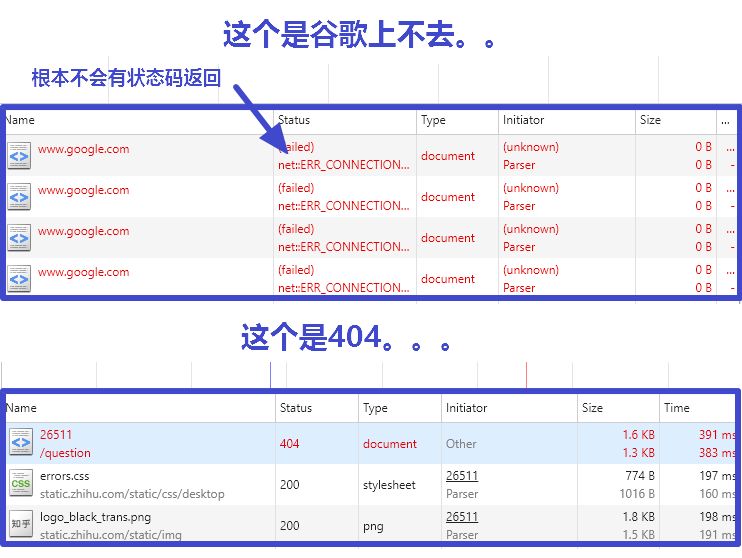The image size is (742, 558).
Task: Sort by Type header in the lower 404 table
Action: point(375,408)
